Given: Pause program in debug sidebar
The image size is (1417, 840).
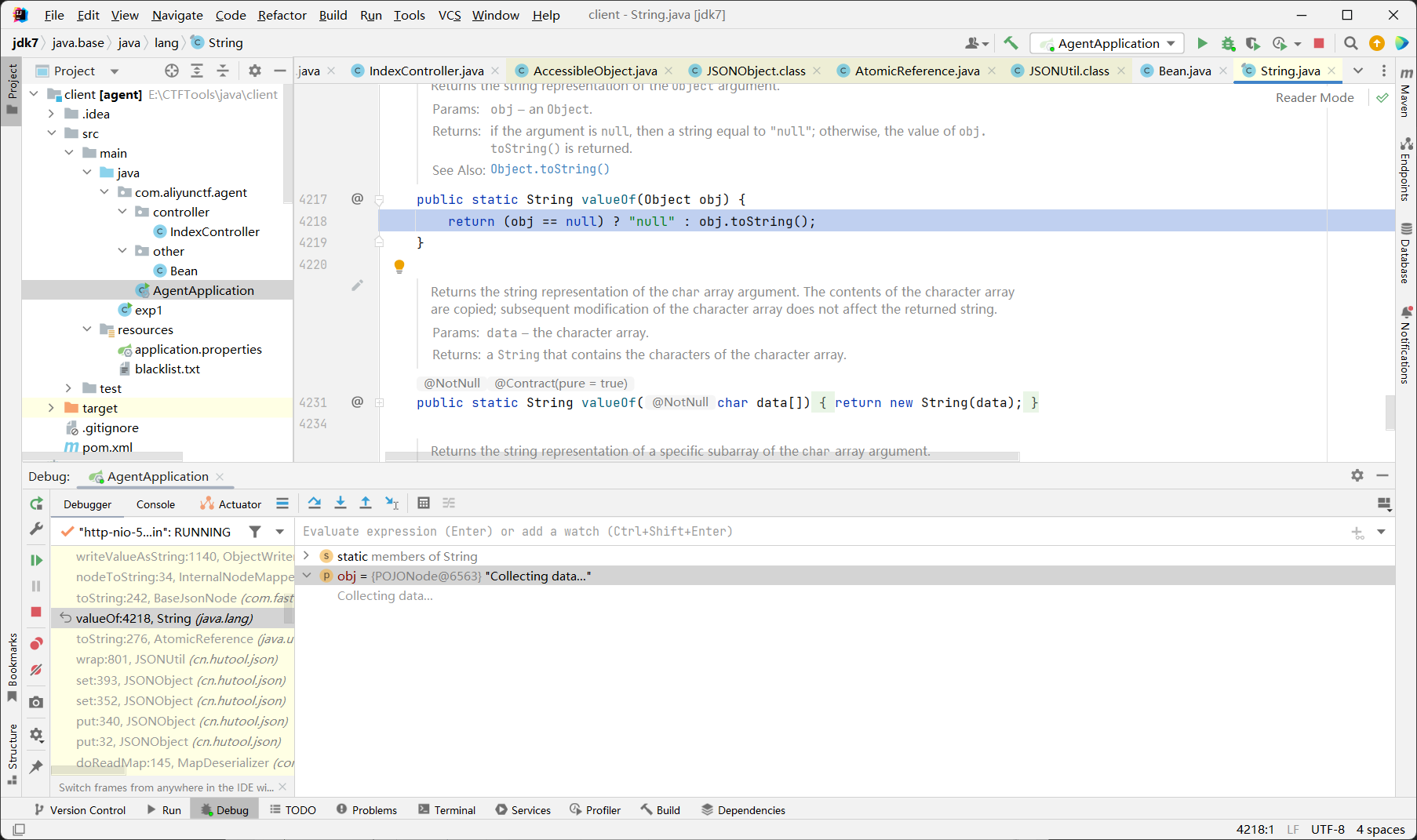Looking at the screenshot, I should pos(36,586).
